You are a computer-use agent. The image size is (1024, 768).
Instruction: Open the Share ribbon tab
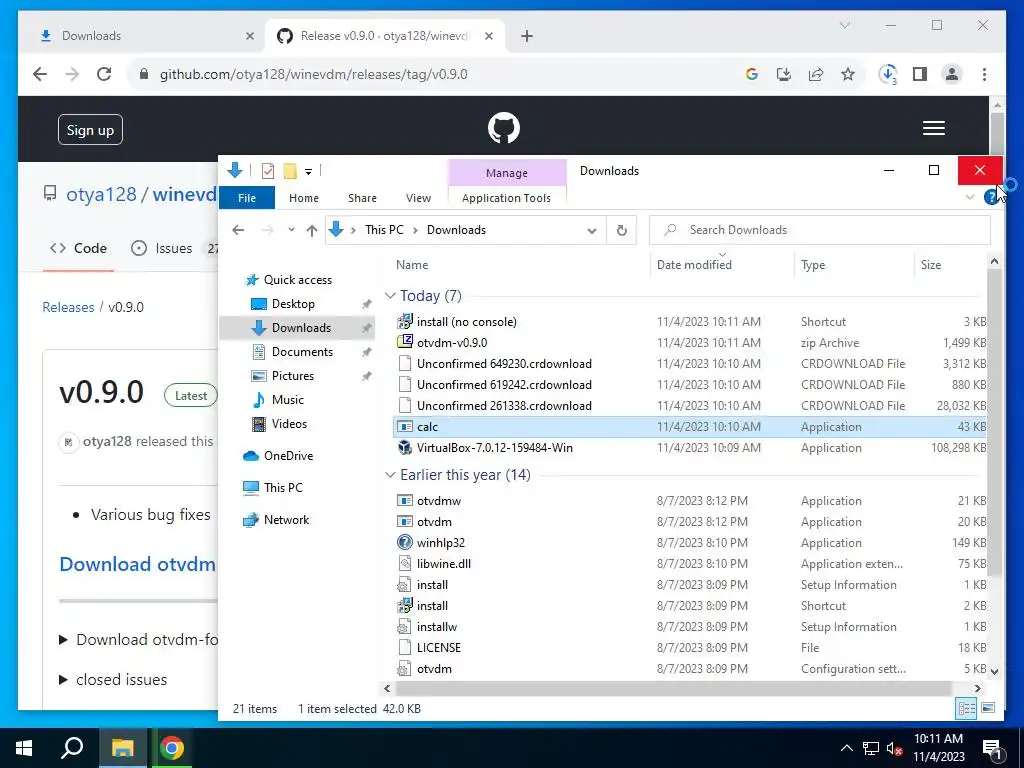coord(362,198)
